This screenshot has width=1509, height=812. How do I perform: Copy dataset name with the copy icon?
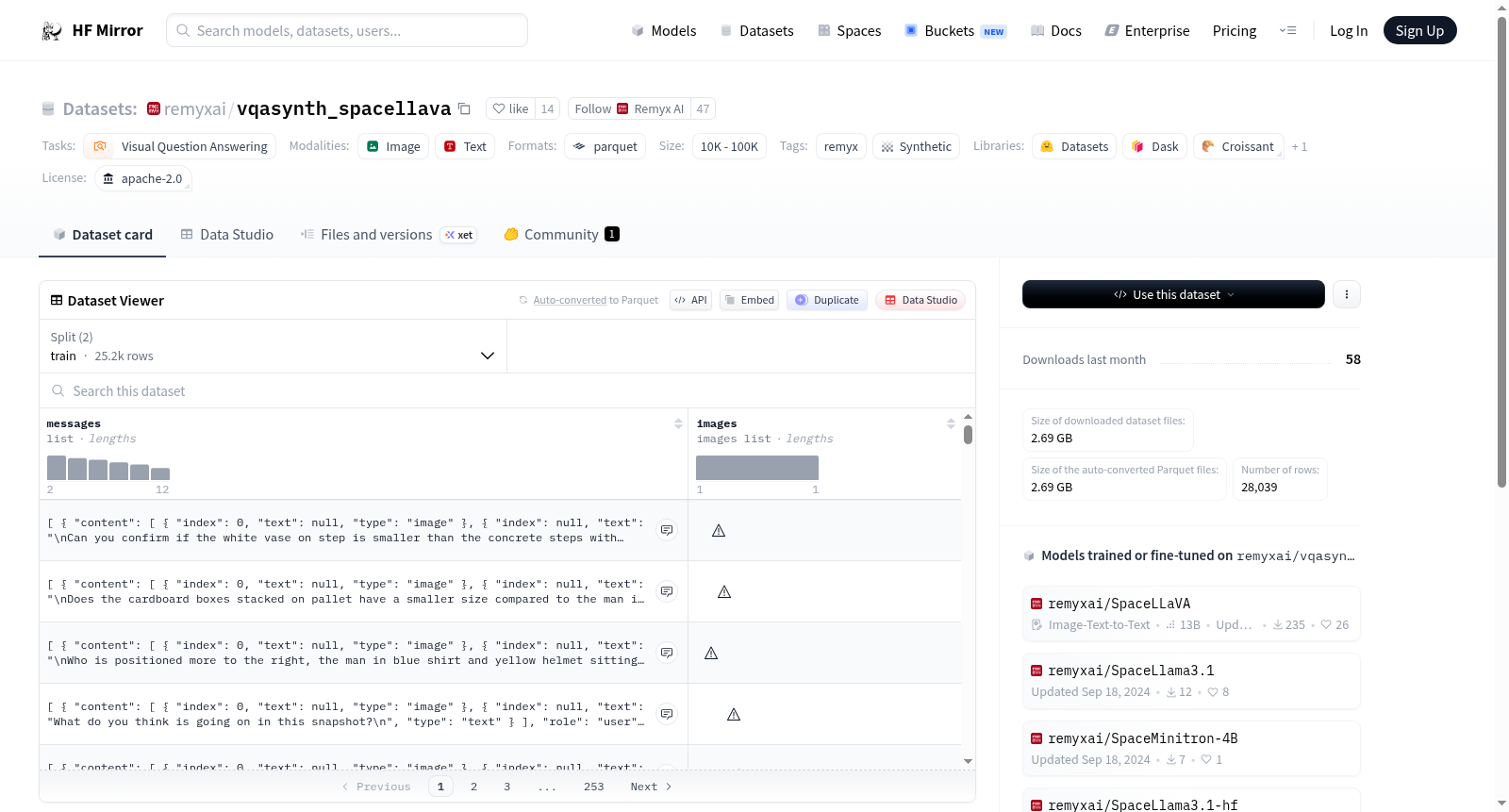(x=464, y=108)
